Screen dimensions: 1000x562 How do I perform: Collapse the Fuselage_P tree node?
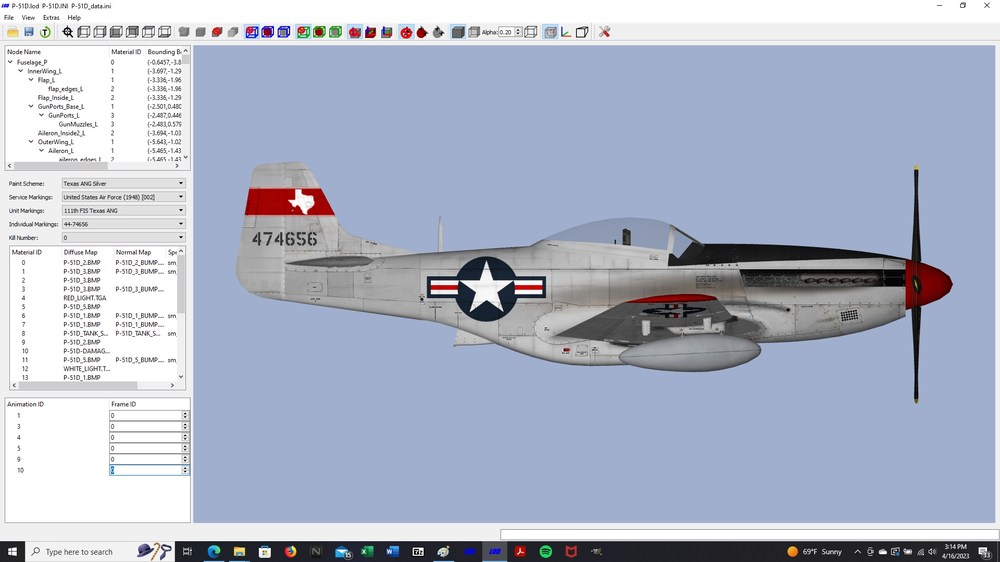(10, 63)
